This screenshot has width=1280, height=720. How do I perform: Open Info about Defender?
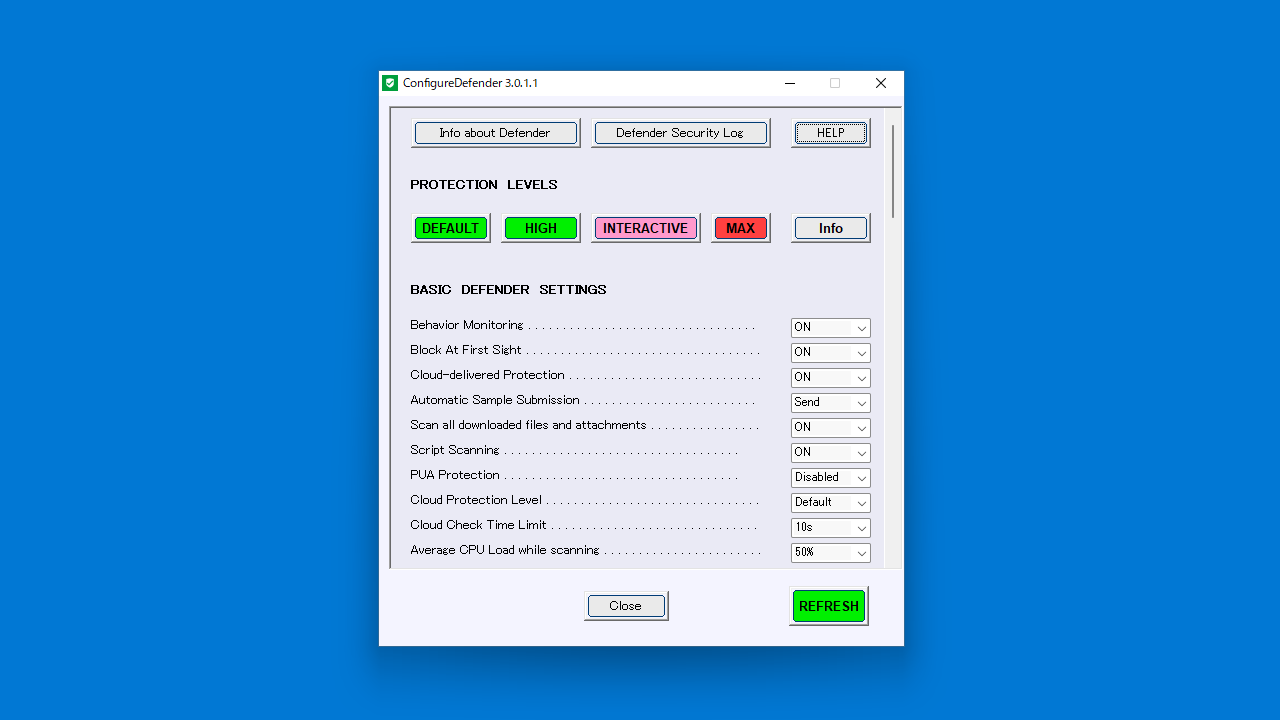(x=495, y=133)
